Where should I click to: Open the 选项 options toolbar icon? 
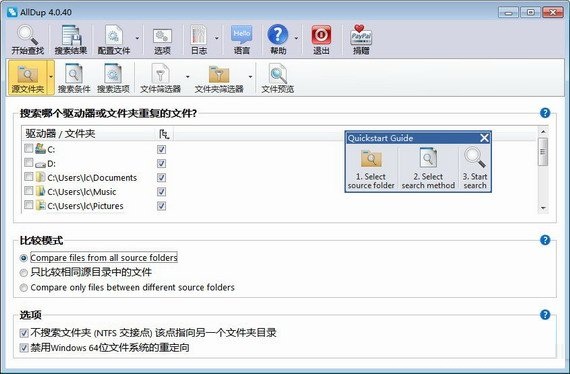[x=162, y=40]
